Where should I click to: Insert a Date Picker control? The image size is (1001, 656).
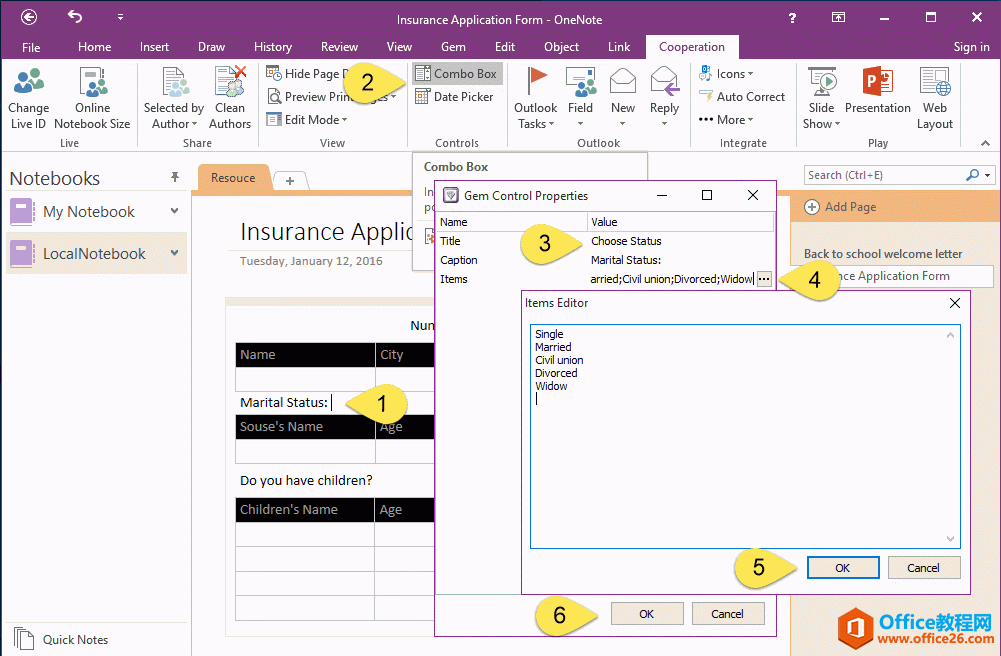tap(454, 97)
